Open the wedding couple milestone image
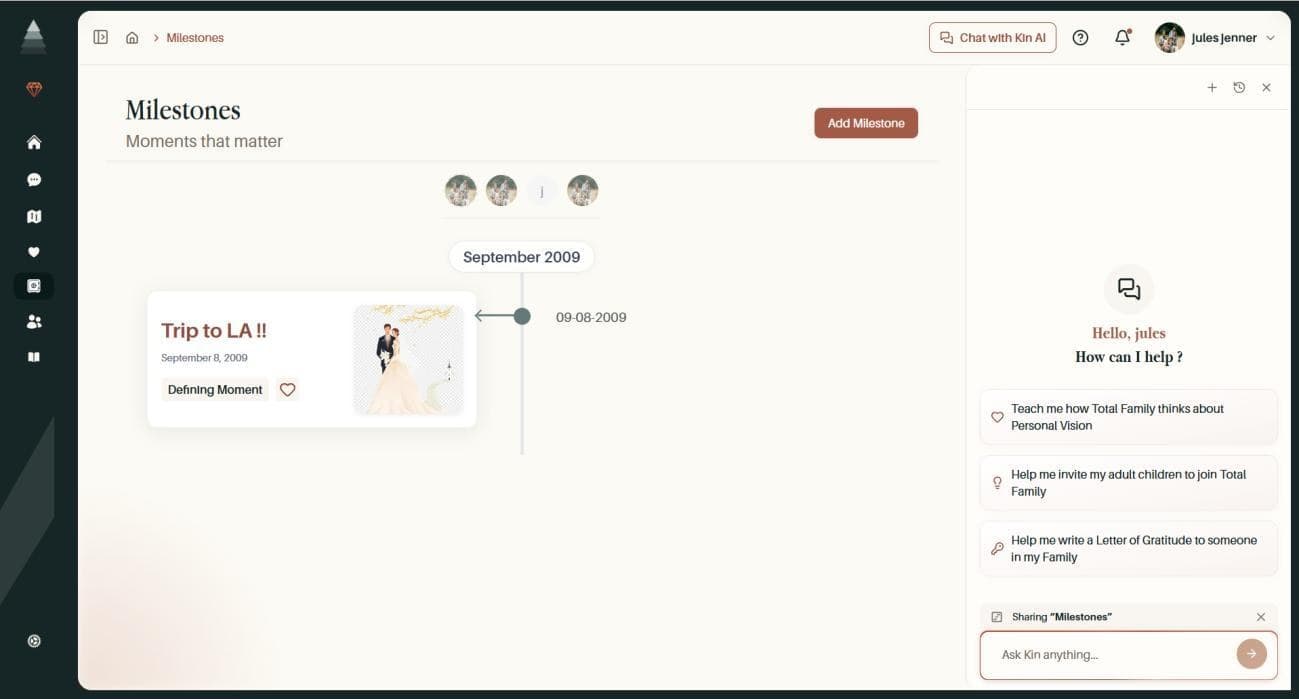The height and width of the screenshot is (699, 1299). 408,359
